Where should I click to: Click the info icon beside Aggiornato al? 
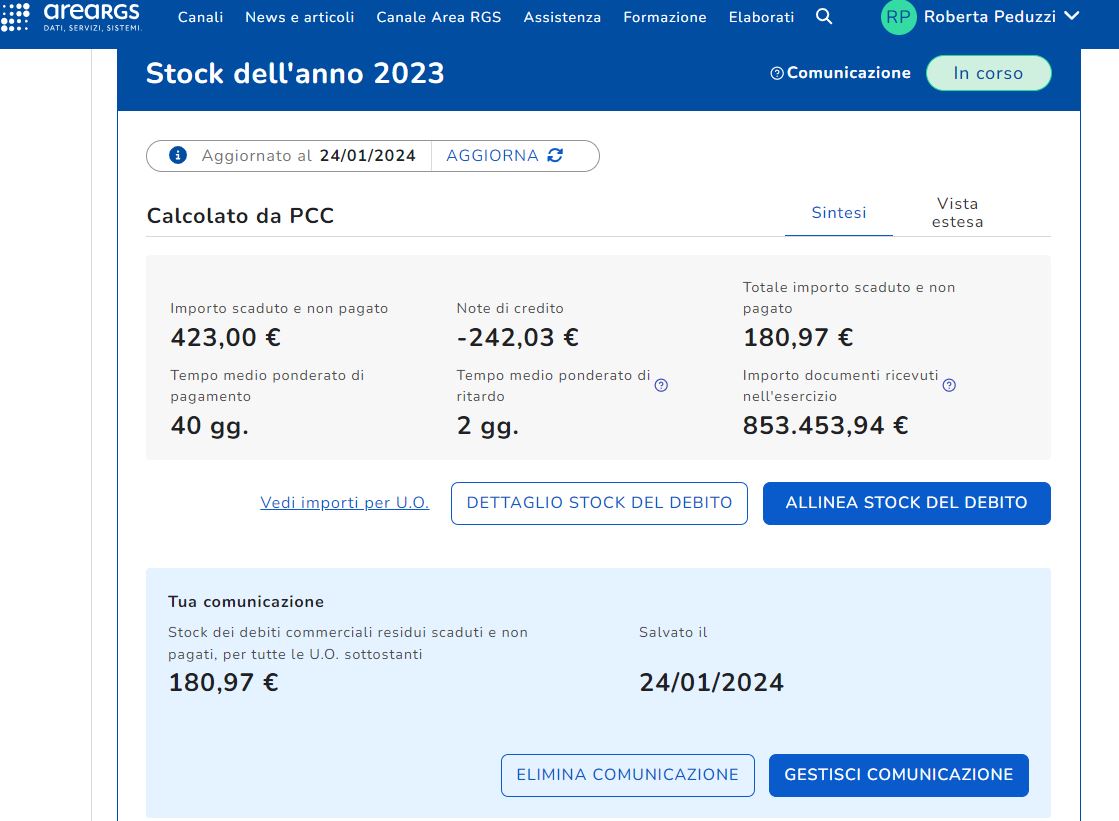[178, 156]
